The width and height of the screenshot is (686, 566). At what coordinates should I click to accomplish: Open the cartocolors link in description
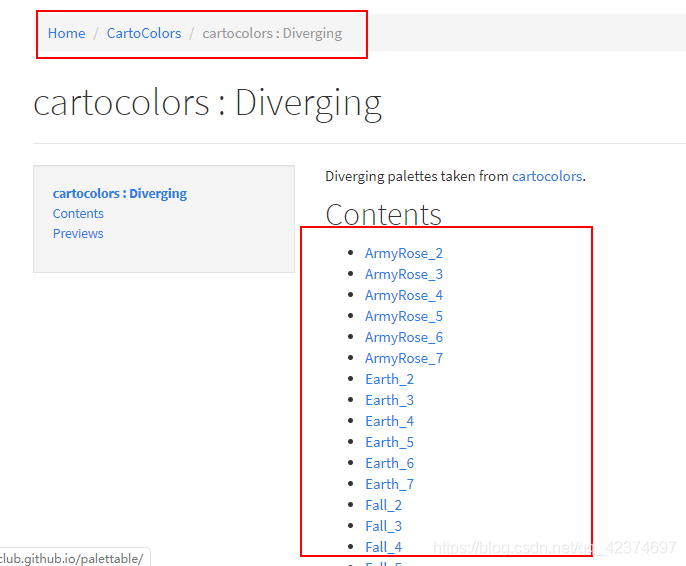pyautogui.click(x=547, y=176)
